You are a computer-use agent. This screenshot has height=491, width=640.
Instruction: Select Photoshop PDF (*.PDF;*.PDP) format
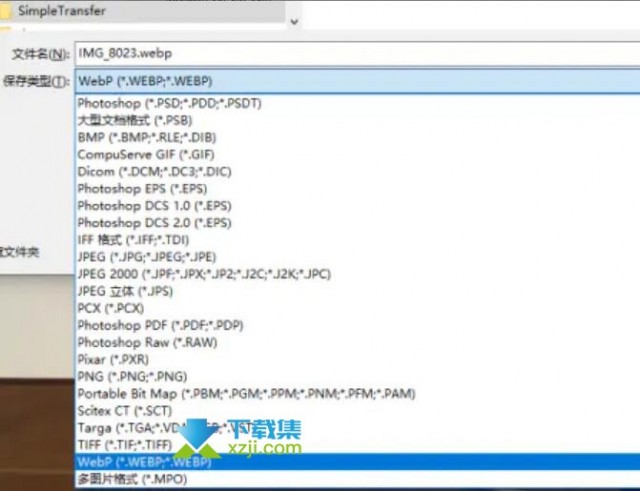point(358,326)
